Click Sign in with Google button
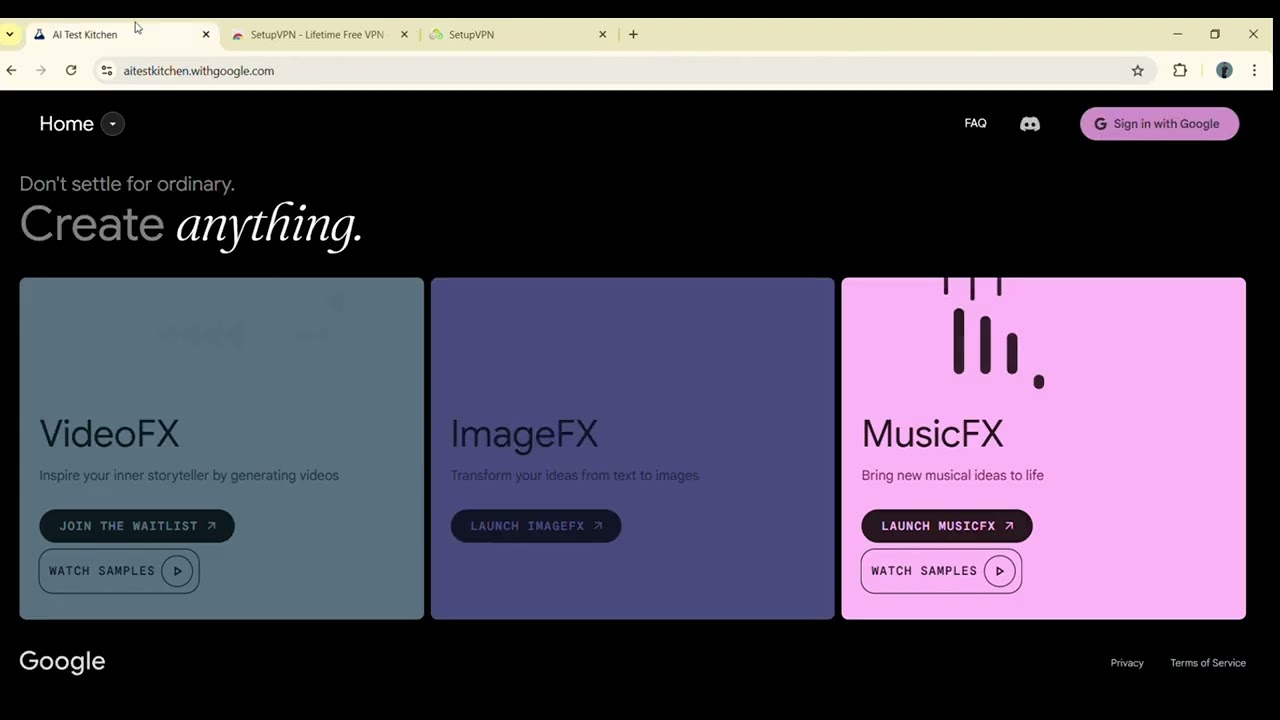1280x720 pixels. [1159, 124]
